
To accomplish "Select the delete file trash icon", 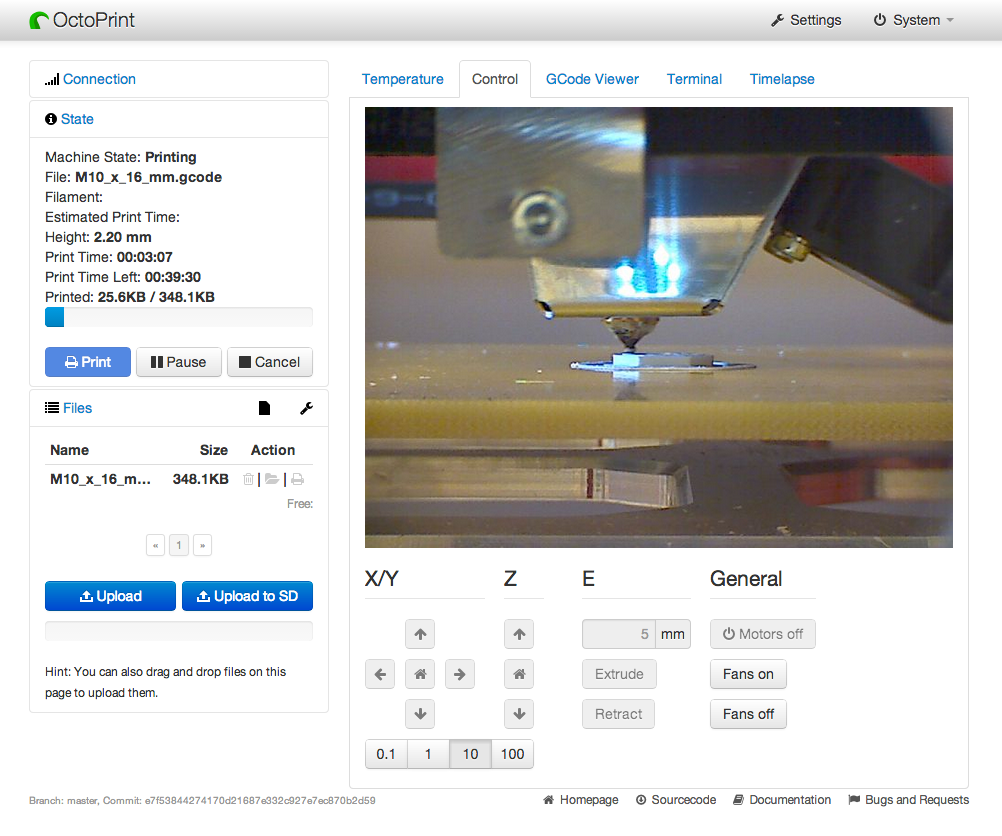I will 248,479.
